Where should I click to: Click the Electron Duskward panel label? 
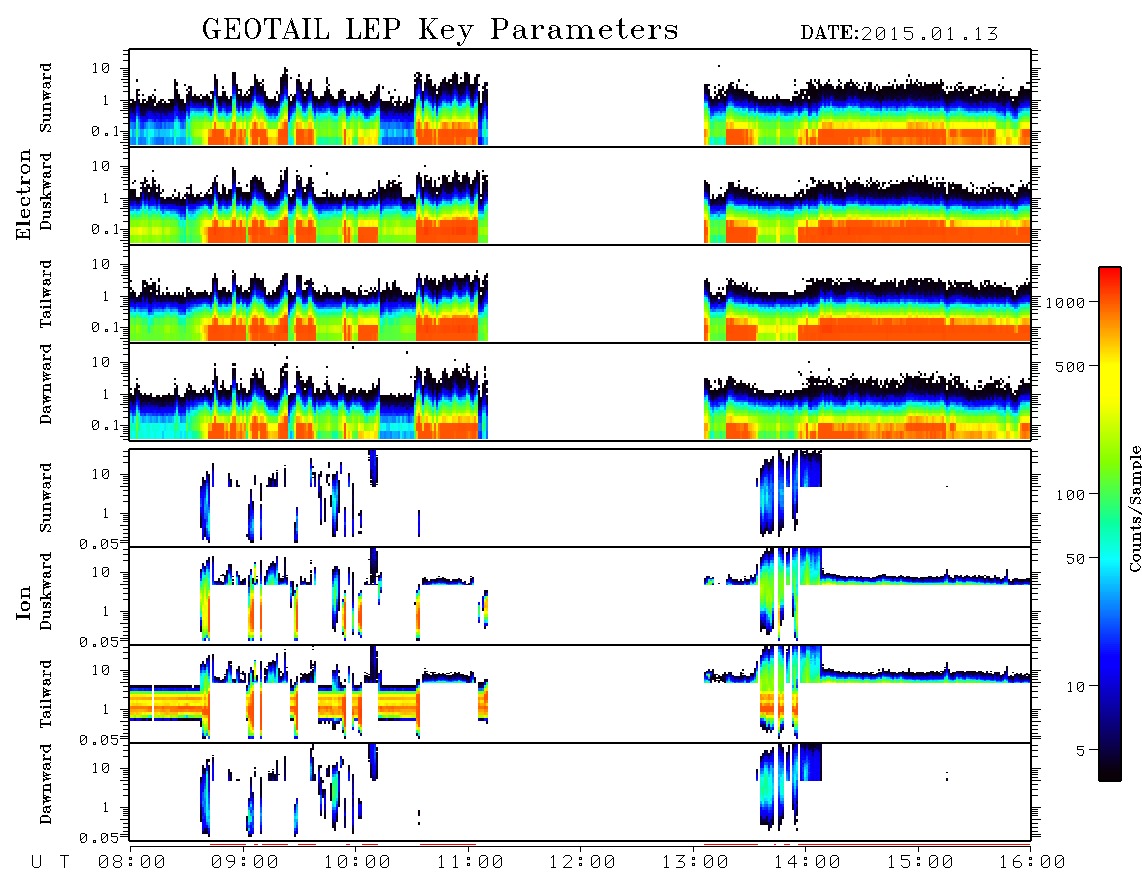pyautogui.click(x=46, y=191)
